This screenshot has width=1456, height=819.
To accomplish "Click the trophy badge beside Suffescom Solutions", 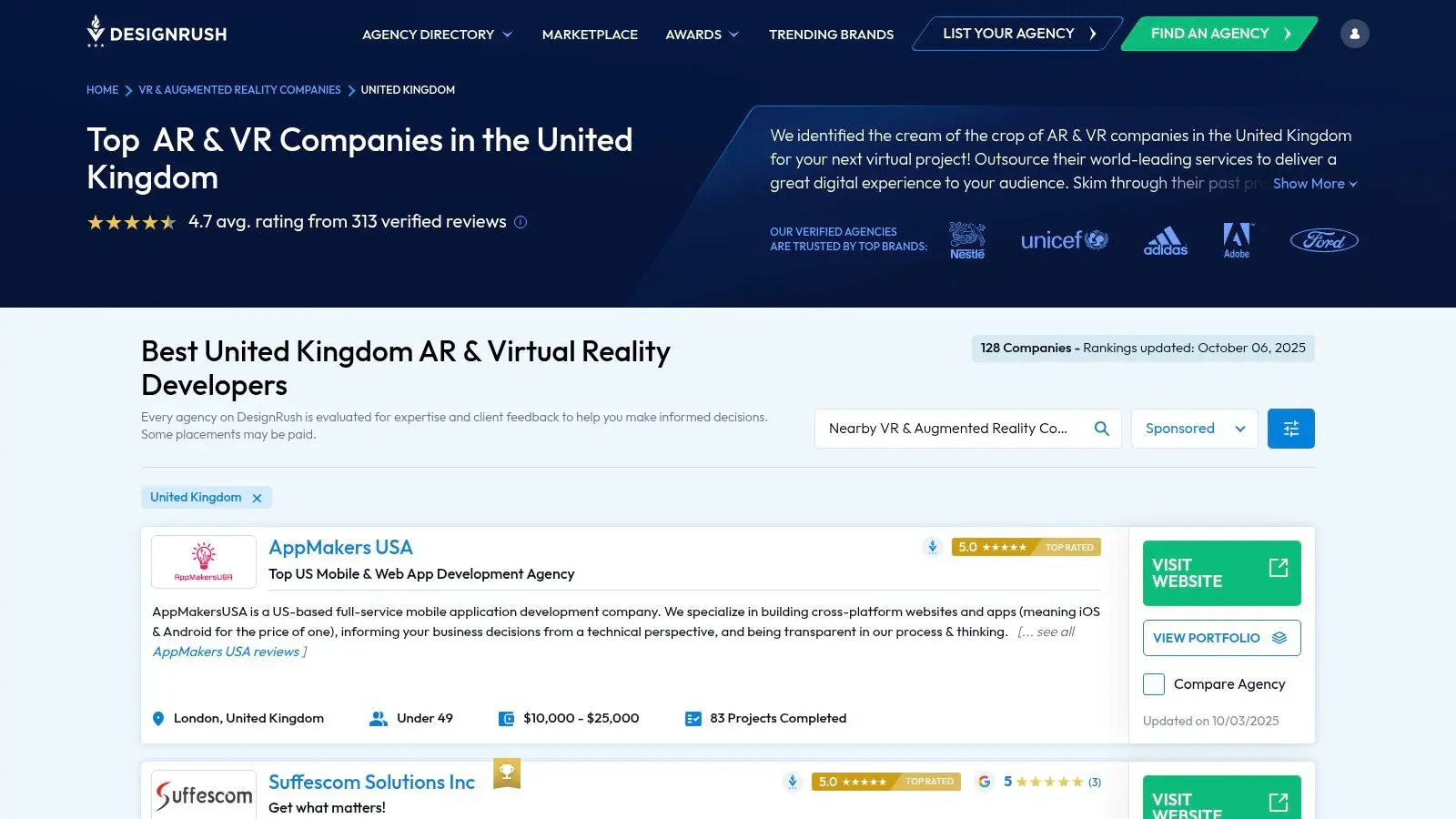I will click(506, 773).
